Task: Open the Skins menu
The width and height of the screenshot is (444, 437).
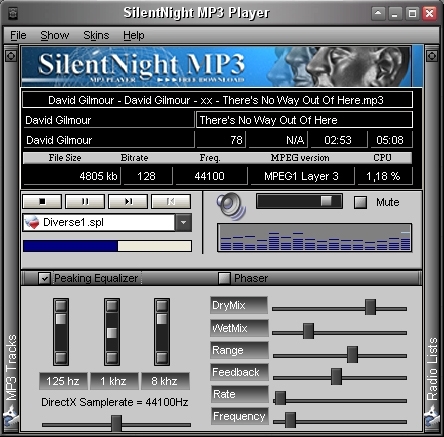Action: 96,35
